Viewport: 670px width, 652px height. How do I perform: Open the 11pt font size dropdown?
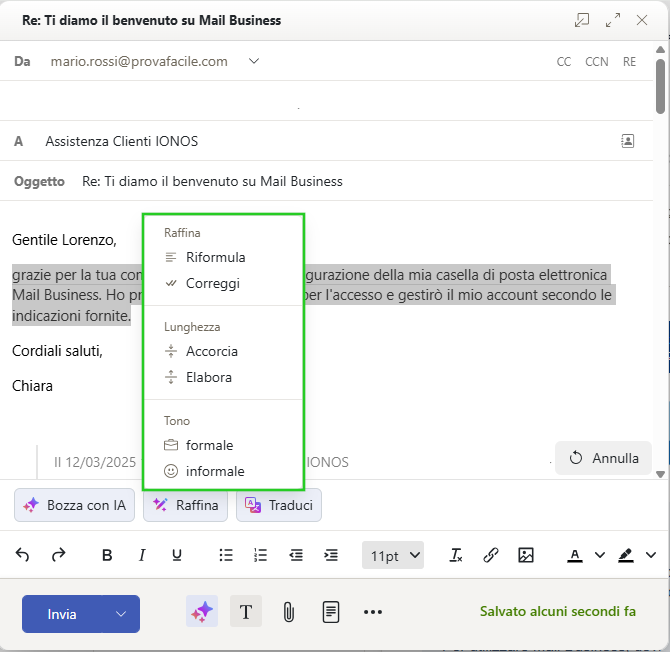pos(396,555)
